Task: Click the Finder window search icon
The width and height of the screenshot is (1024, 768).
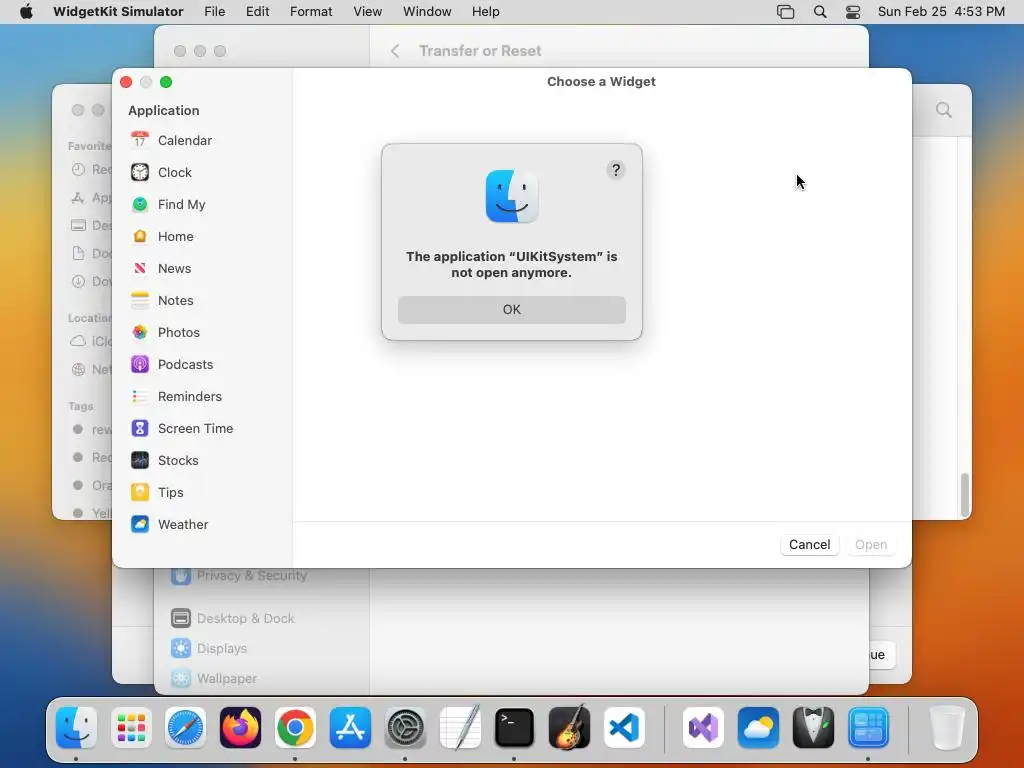Action: click(x=944, y=110)
